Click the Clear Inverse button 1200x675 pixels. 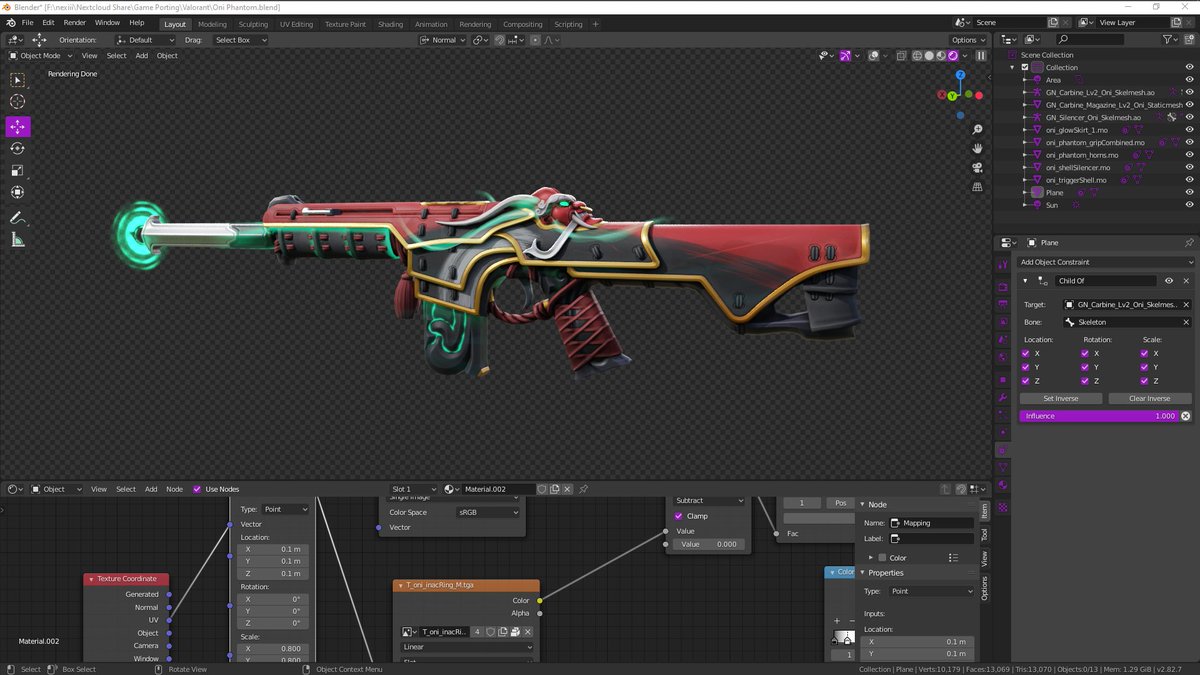(1150, 398)
